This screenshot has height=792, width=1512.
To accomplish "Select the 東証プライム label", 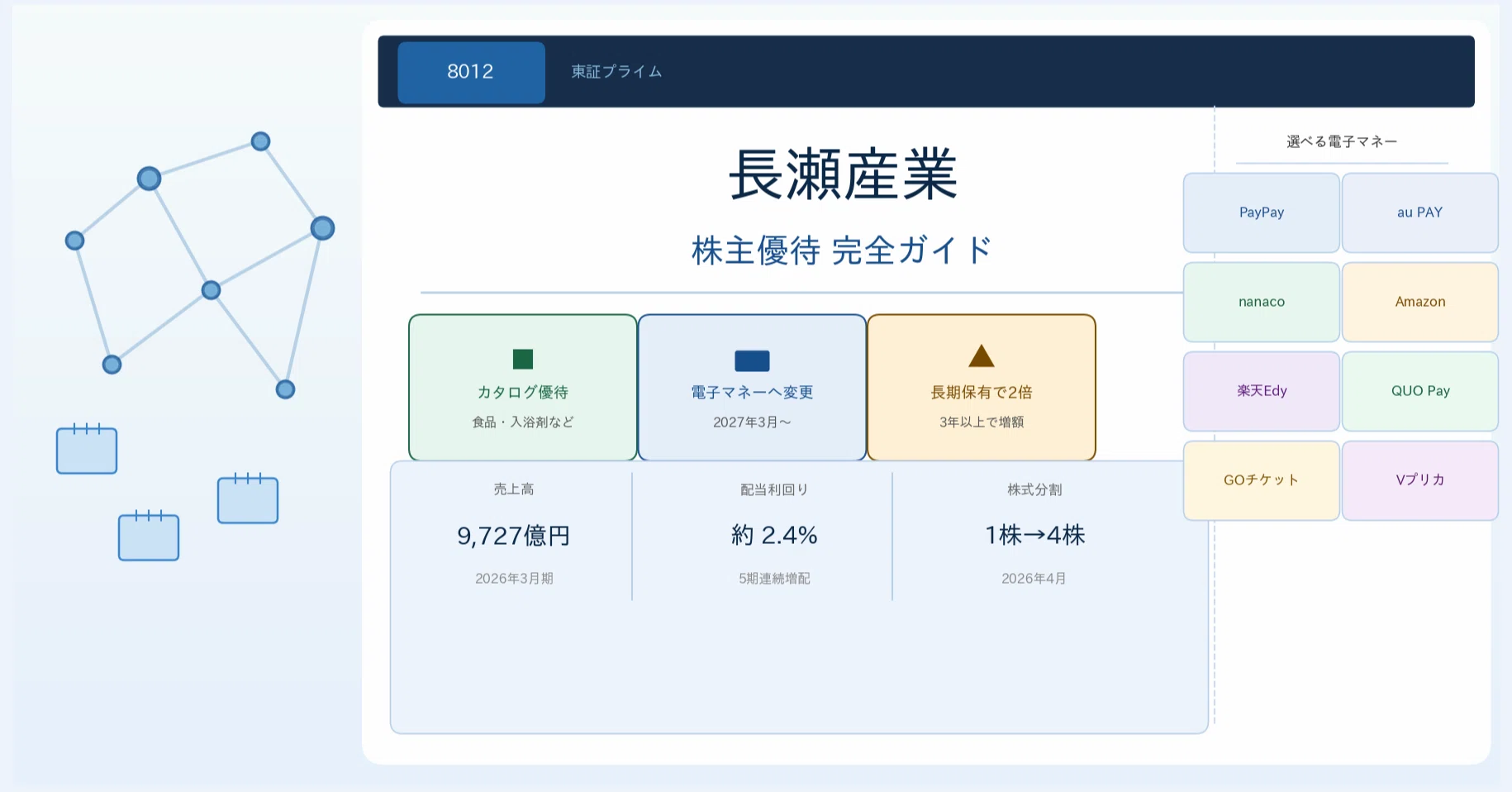I will pos(616,72).
